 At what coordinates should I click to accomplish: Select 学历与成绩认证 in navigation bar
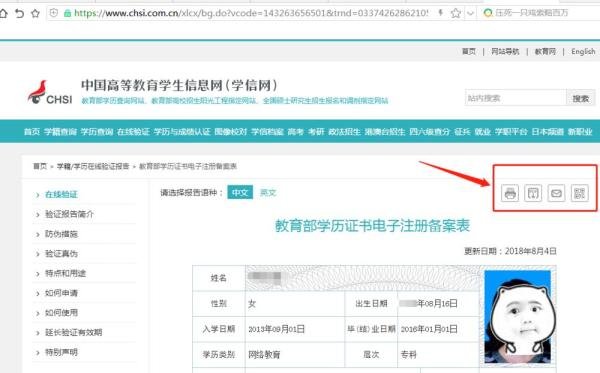(x=182, y=132)
